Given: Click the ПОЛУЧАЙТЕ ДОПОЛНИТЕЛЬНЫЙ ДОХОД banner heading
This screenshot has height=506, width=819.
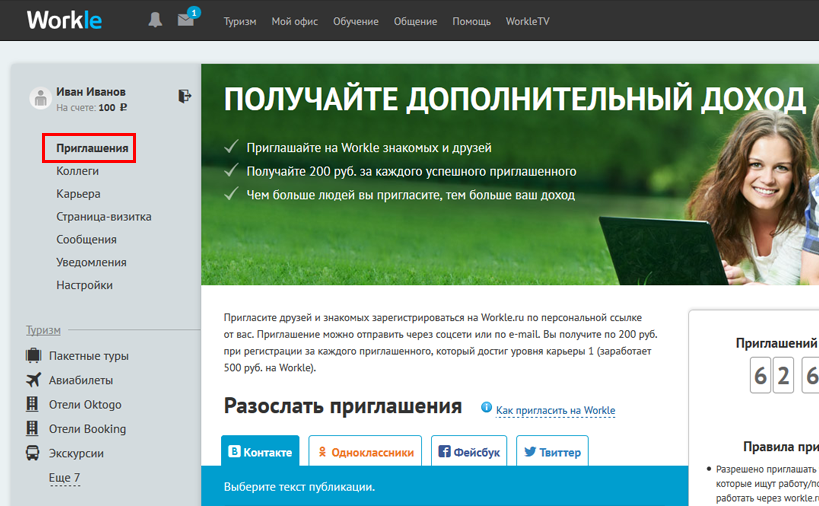Looking at the screenshot, I should [x=514, y=99].
